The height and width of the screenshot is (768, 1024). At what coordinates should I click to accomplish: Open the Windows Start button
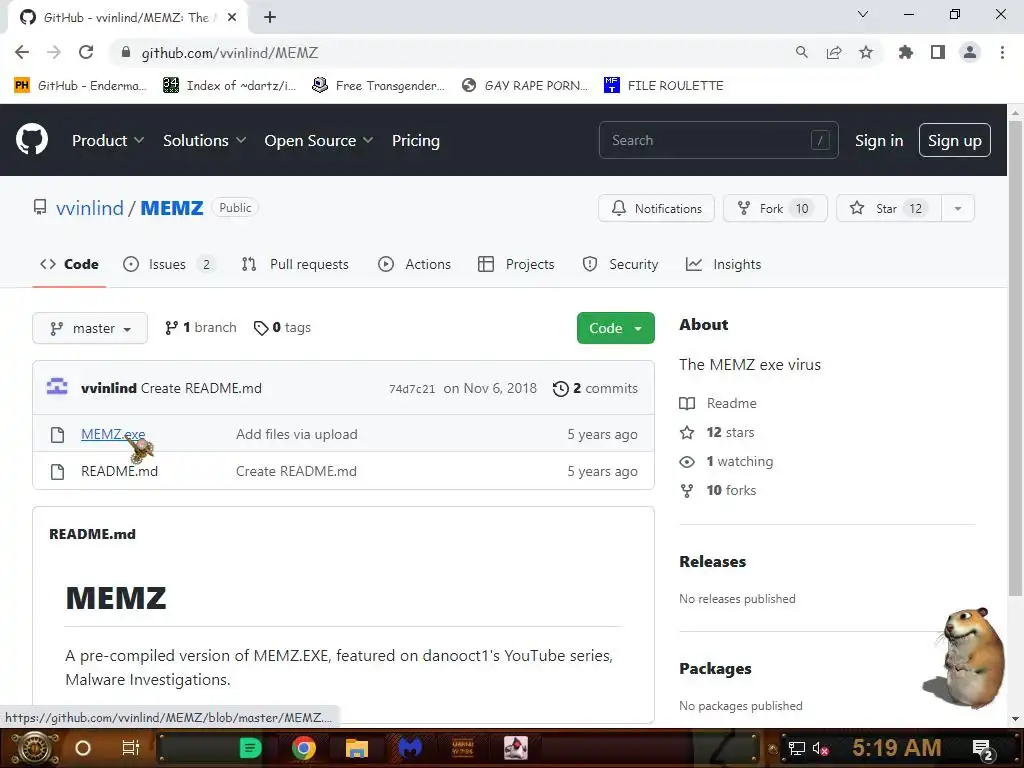(35, 748)
